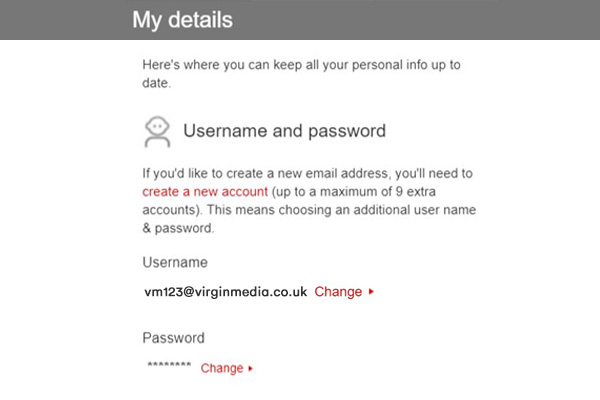
Task: Click the red arrow beside password Change
Action: pos(250,369)
